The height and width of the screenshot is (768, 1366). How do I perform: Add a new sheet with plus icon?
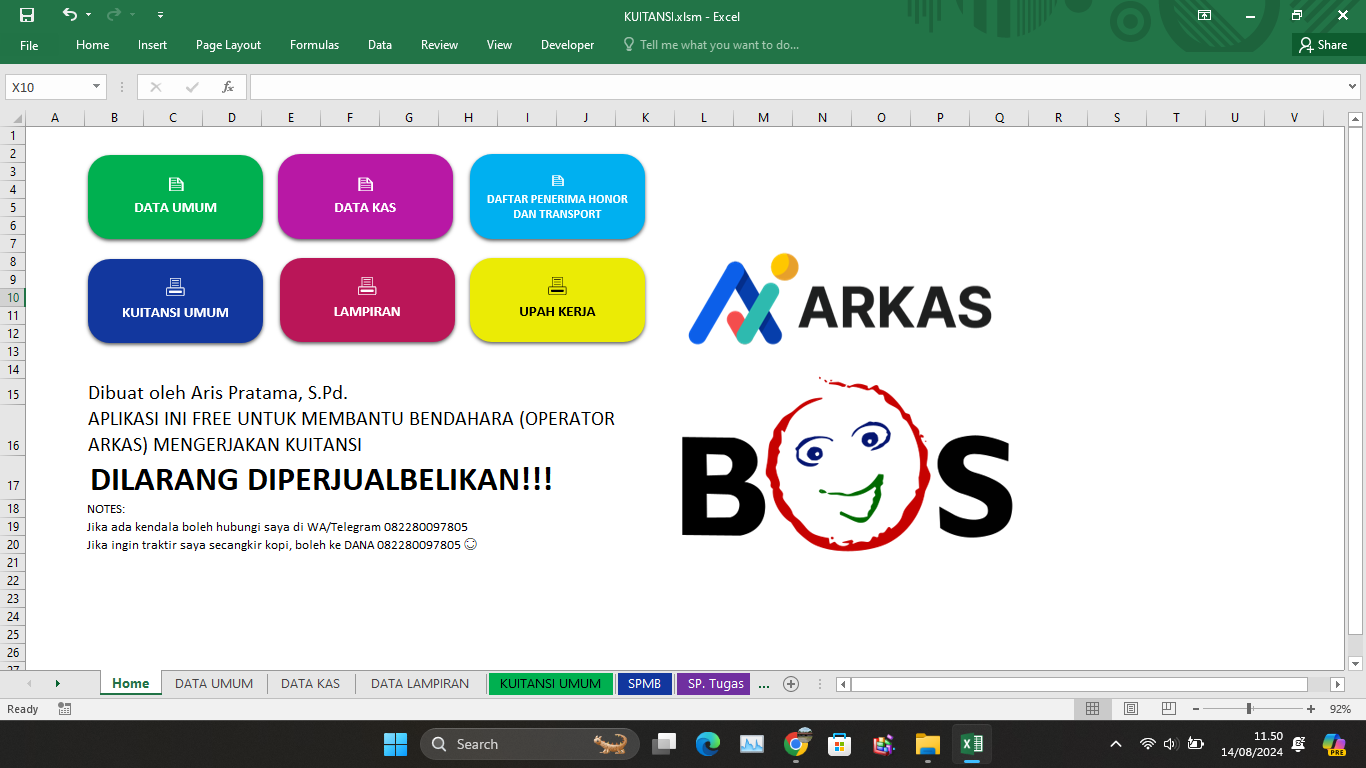point(791,684)
